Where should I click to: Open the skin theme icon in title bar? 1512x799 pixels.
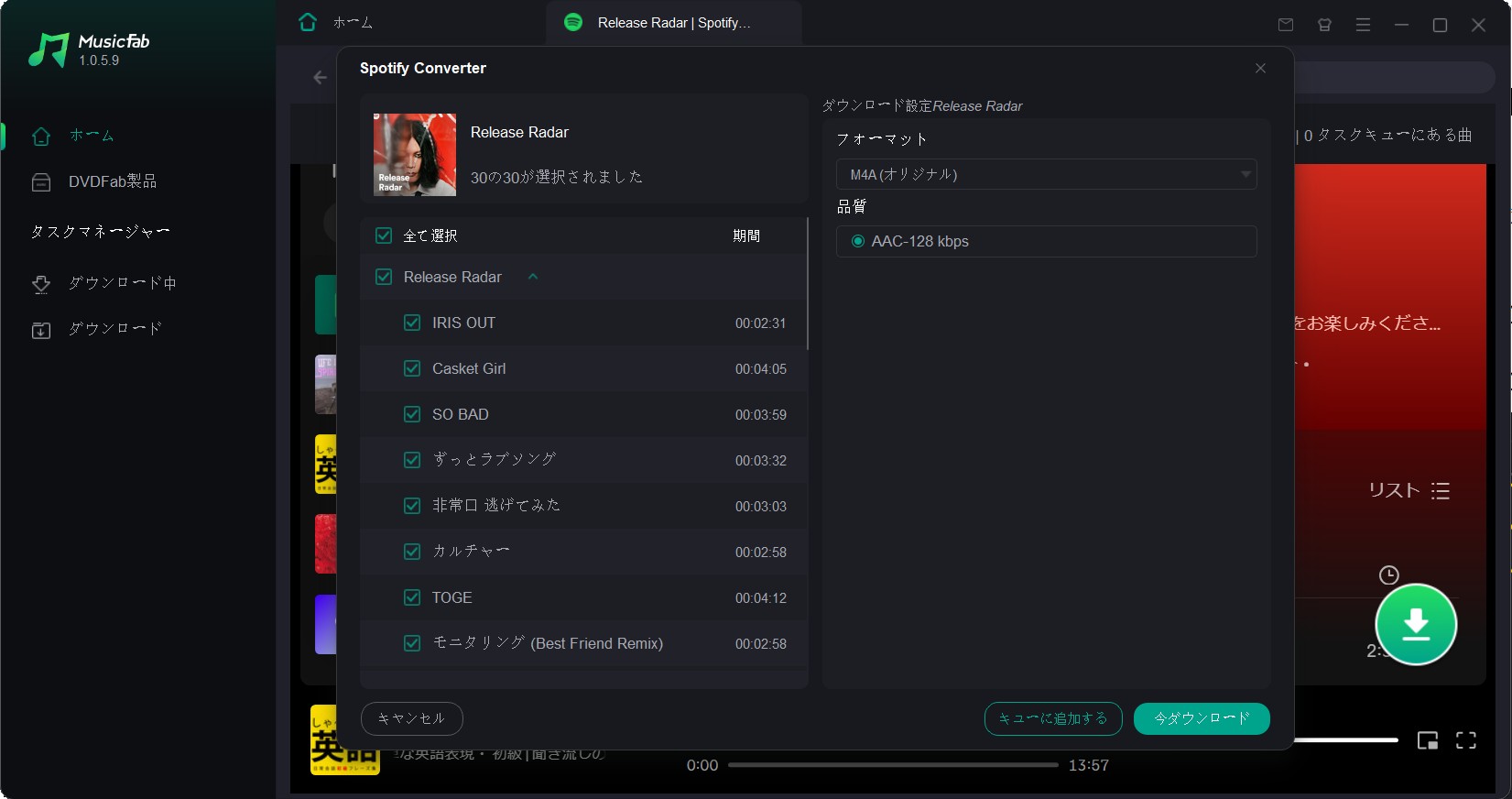tap(1324, 25)
